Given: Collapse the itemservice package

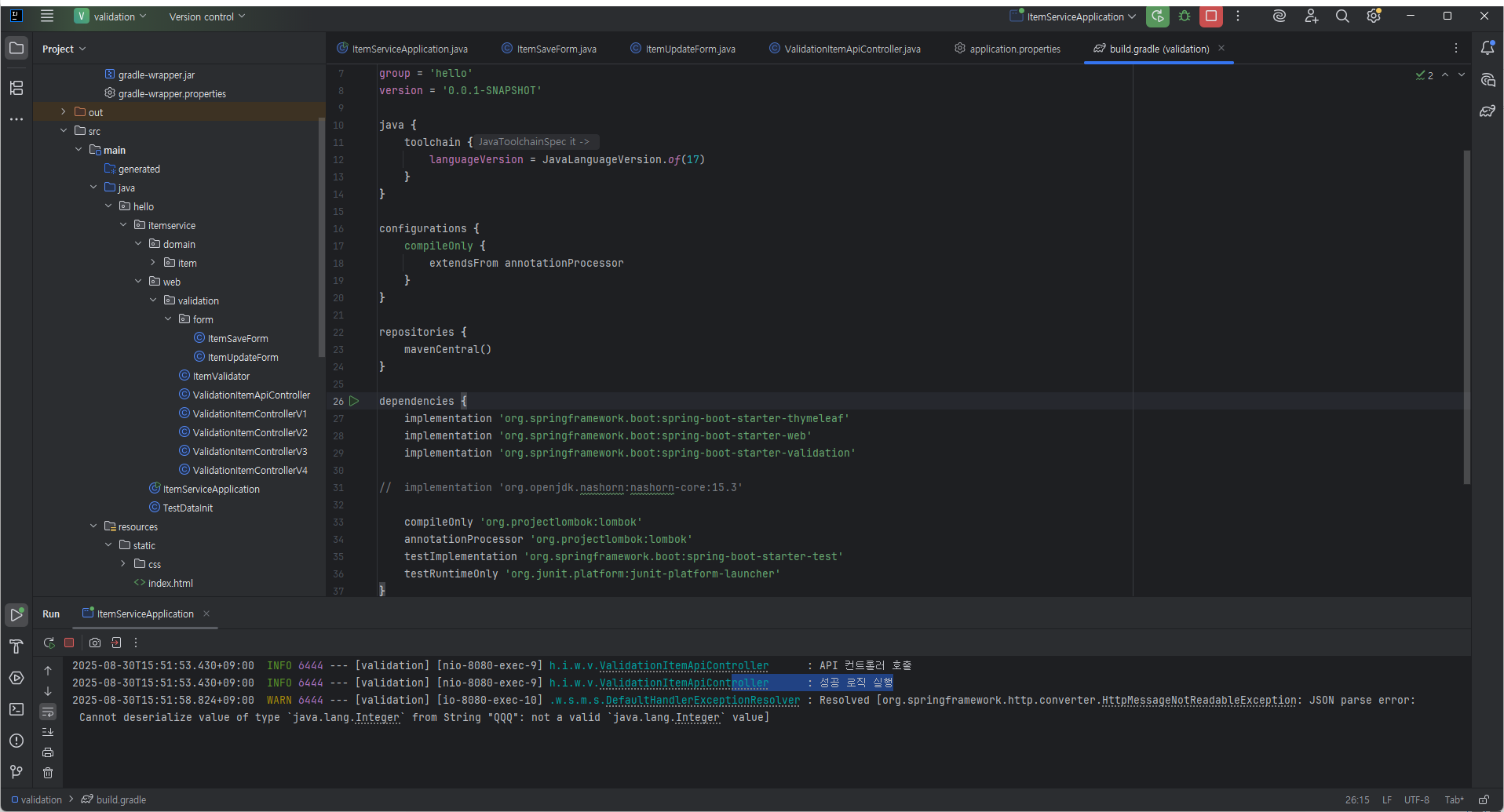Looking at the screenshot, I should click(123, 225).
